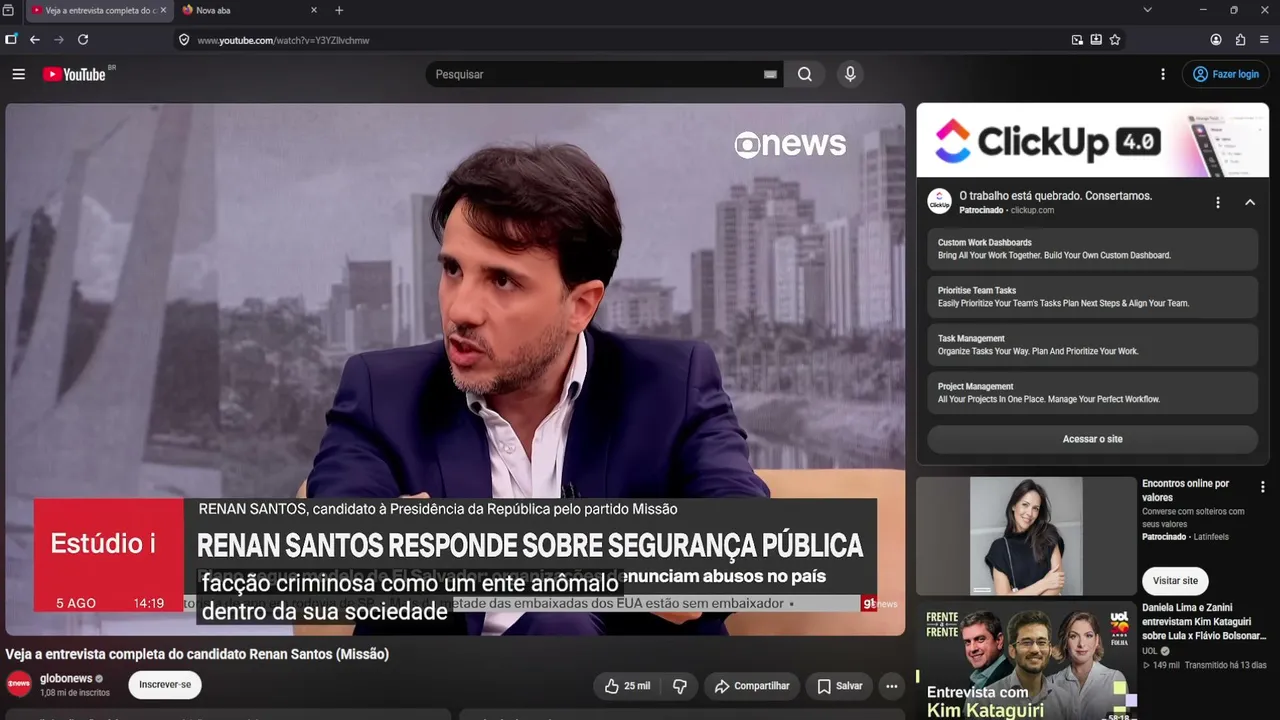
Task: Open the globonews channel avatar
Action: pyautogui.click(x=19, y=684)
